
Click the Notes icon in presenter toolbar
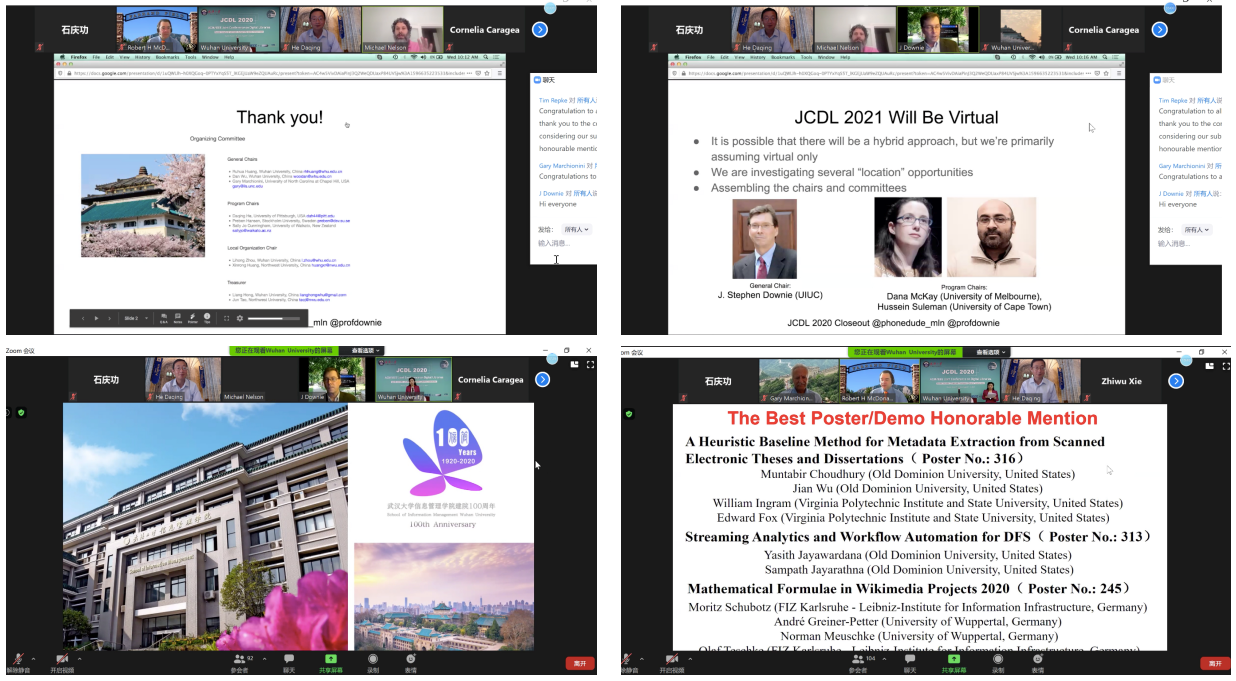point(177,317)
